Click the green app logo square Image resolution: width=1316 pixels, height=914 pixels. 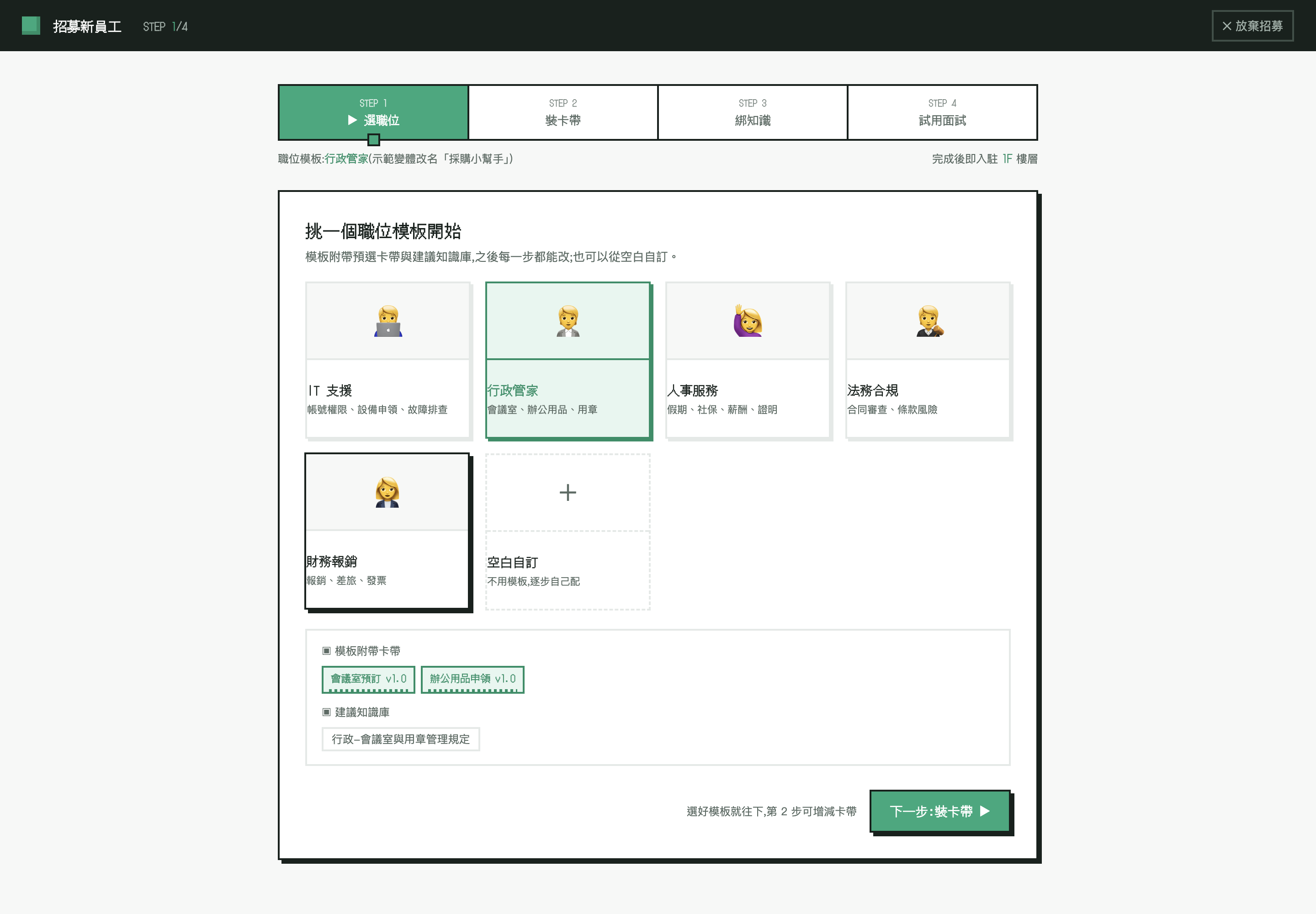pos(31,26)
